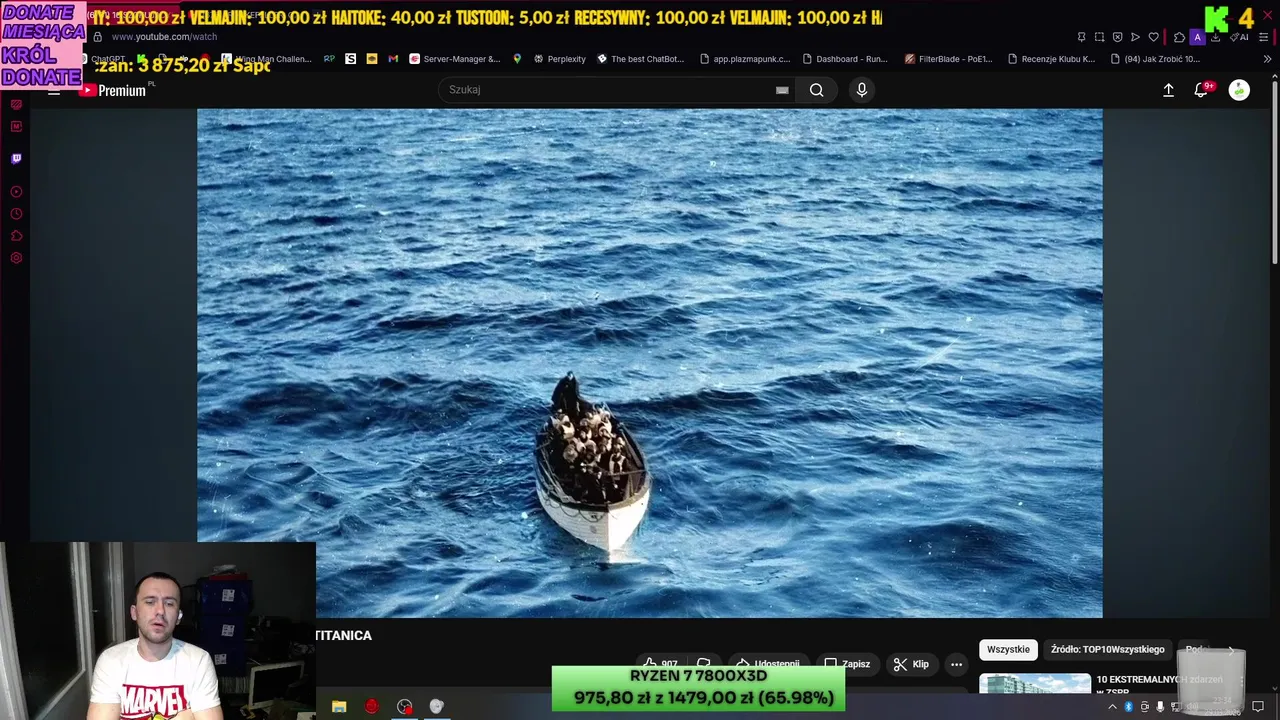
Task: Open the FilterBlade - PoE1 bookmark
Action: pos(947,59)
